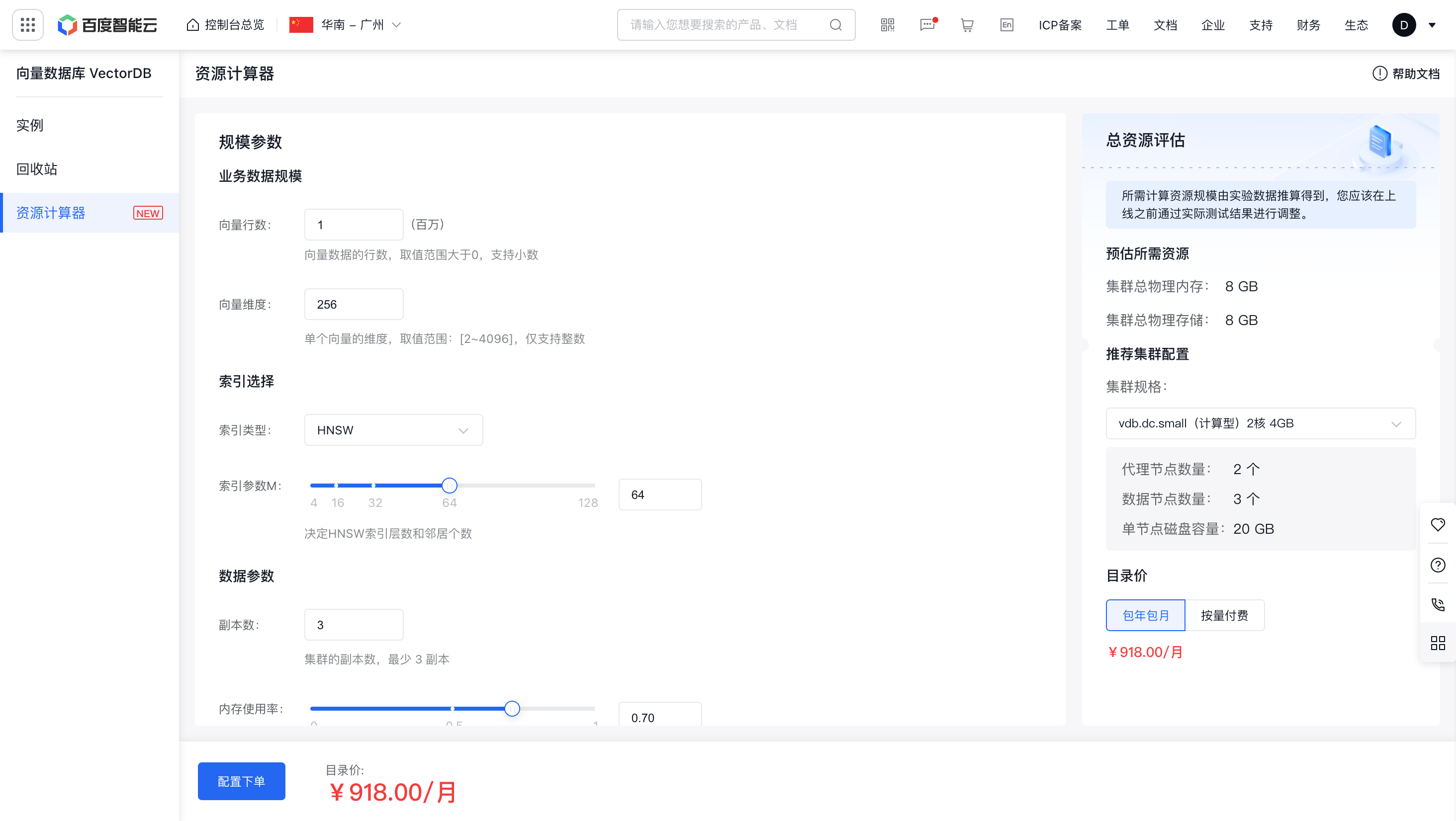The height and width of the screenshot is (821, 1456).
Task: Open ICP备案 in top navigation
Action: (x=1060, y=25)
